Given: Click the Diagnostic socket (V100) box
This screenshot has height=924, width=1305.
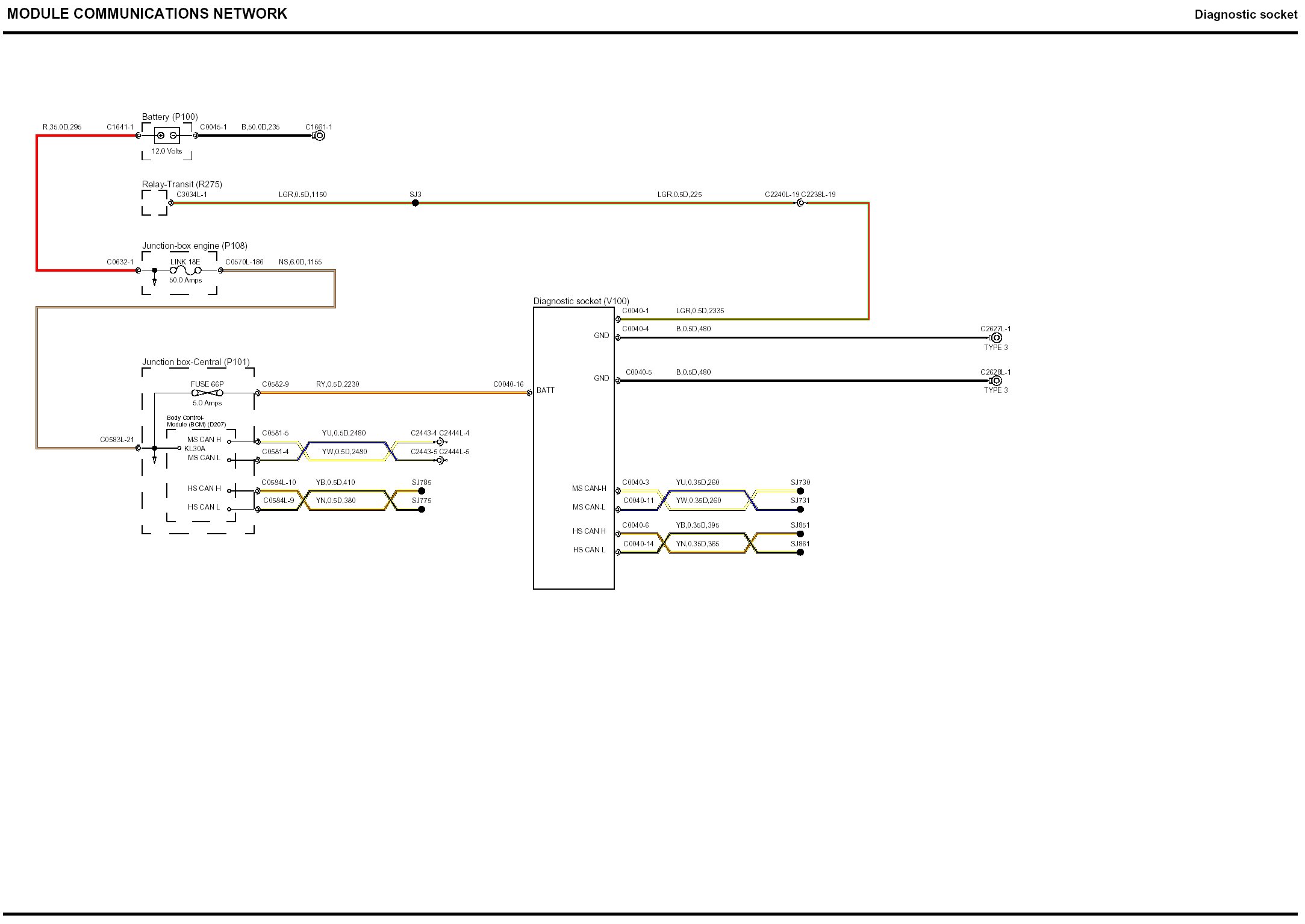Looking at the screenshot, I should [x=573, y=448].
